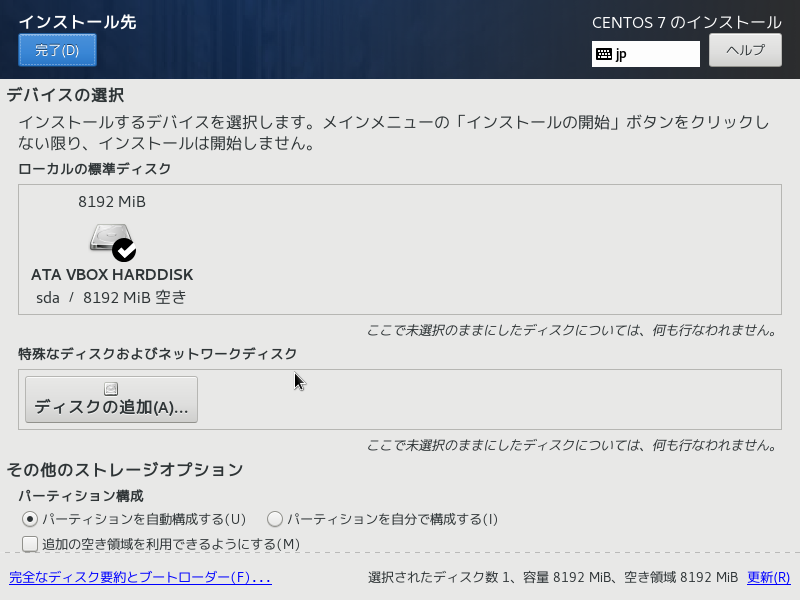The image size is (800, 600).
Task: Open 完全なディスク要約とブートローダー link
Action: 140,577
